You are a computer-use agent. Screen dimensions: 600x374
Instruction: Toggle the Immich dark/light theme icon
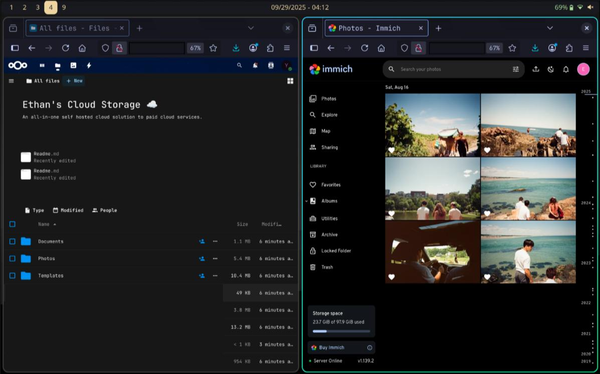551,69
